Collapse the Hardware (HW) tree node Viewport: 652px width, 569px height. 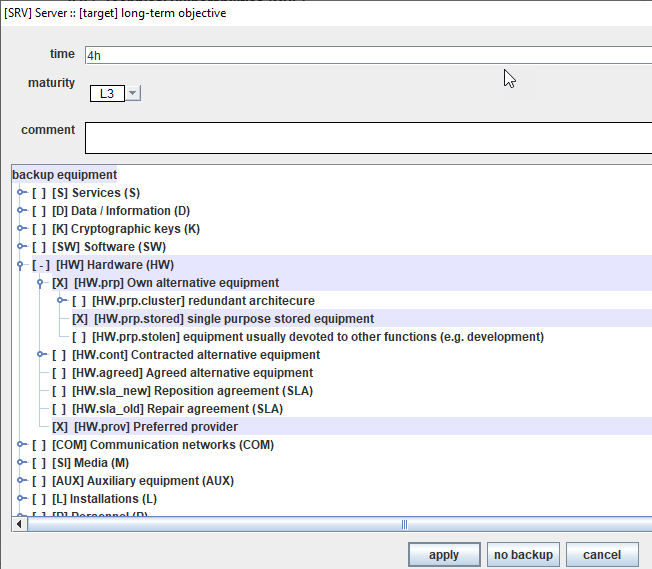coord(21,265)
